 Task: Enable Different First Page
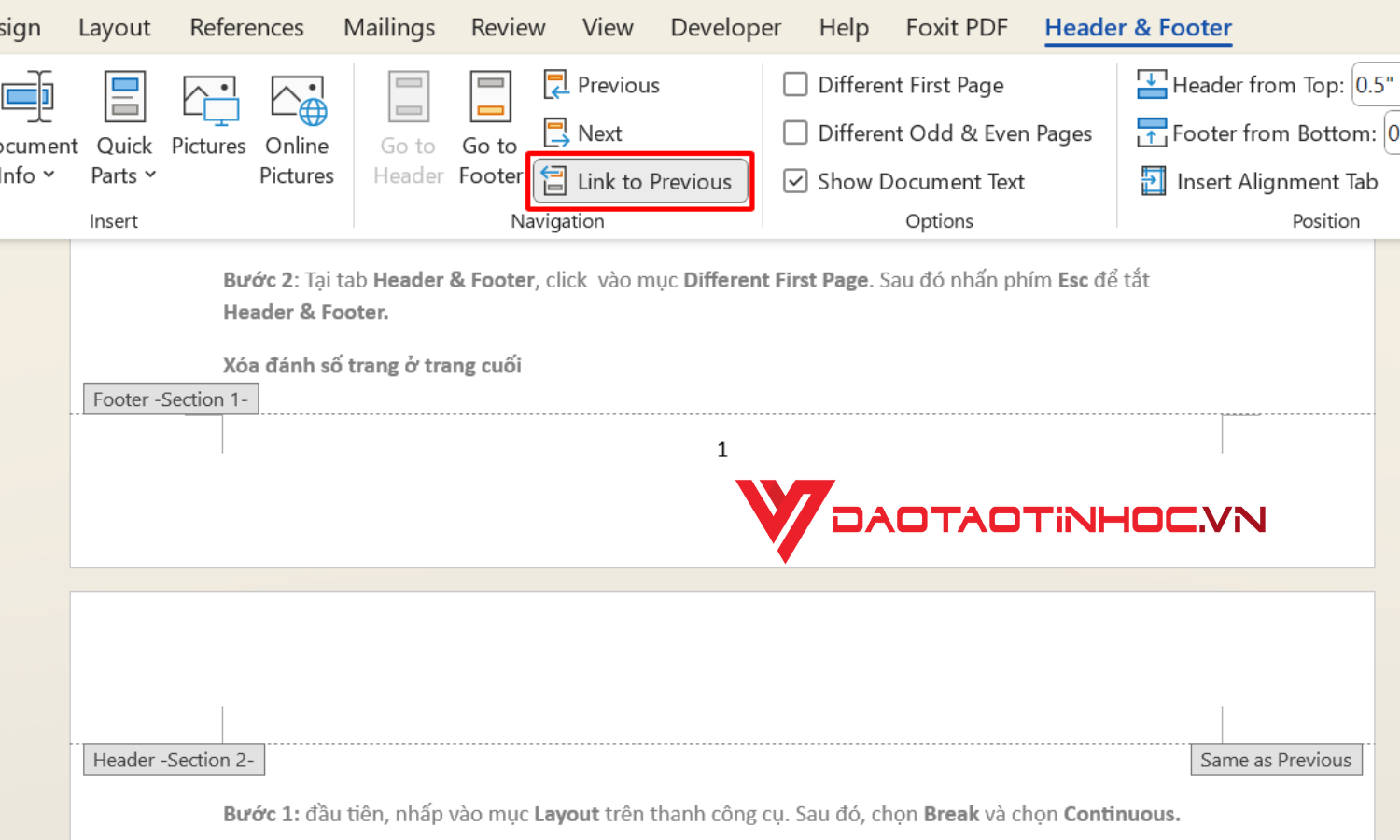[x=795, y=84]
